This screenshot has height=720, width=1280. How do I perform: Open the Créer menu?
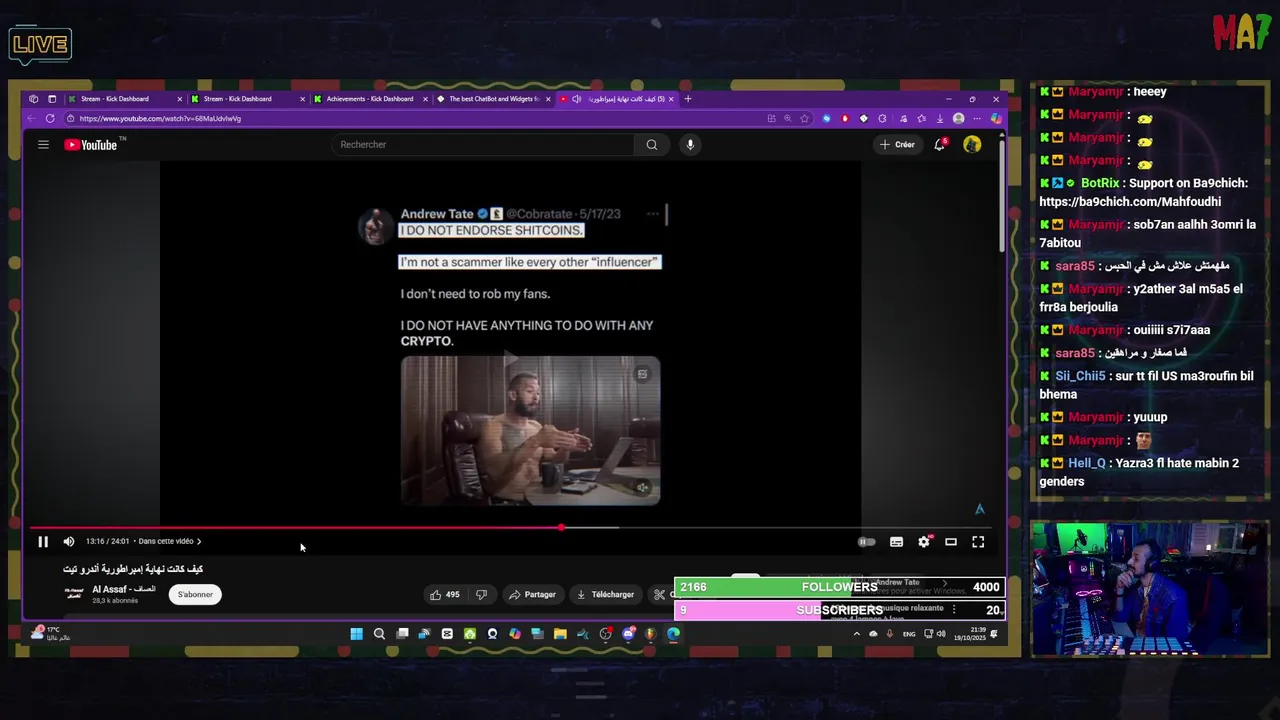(897, 145)
